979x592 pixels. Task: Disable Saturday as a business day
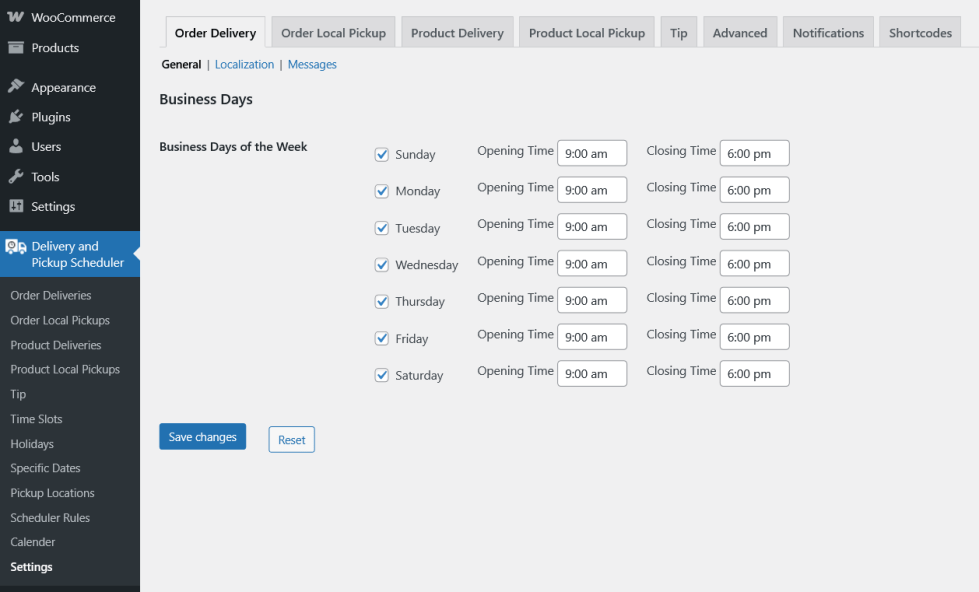[381, 375]
